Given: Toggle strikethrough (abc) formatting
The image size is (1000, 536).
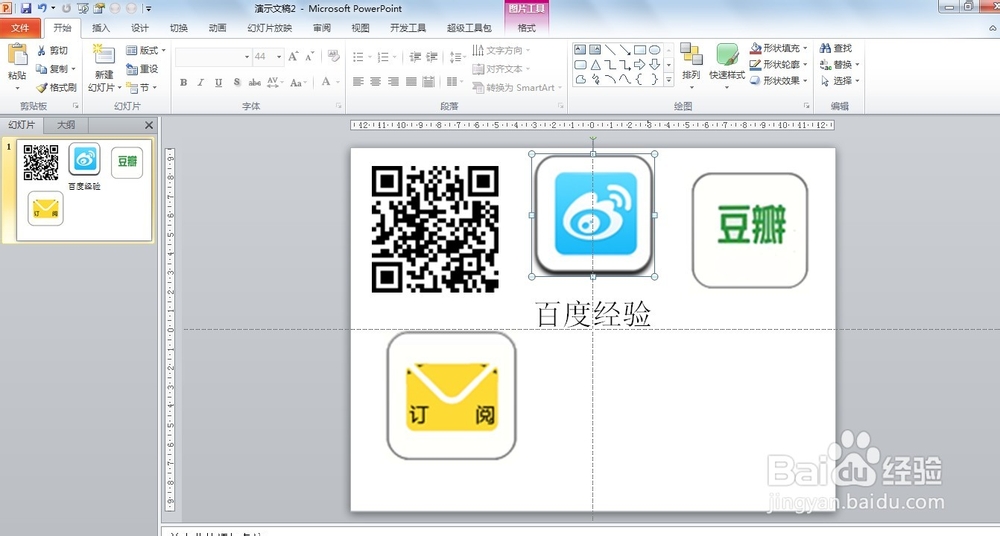Looking at the screenshot, I should 254,82.
